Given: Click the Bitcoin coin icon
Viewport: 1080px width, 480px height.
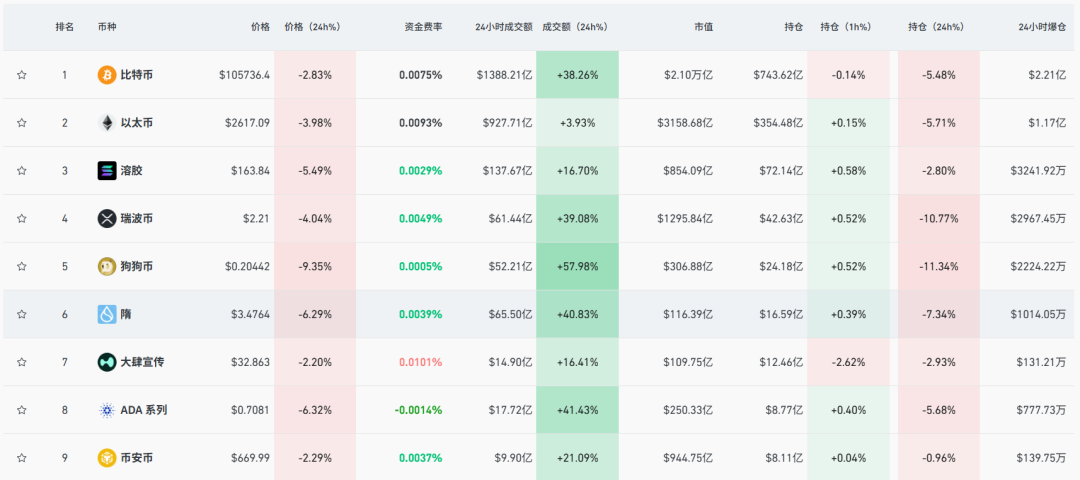Looking at the screenshot, I should pos(107,75).
